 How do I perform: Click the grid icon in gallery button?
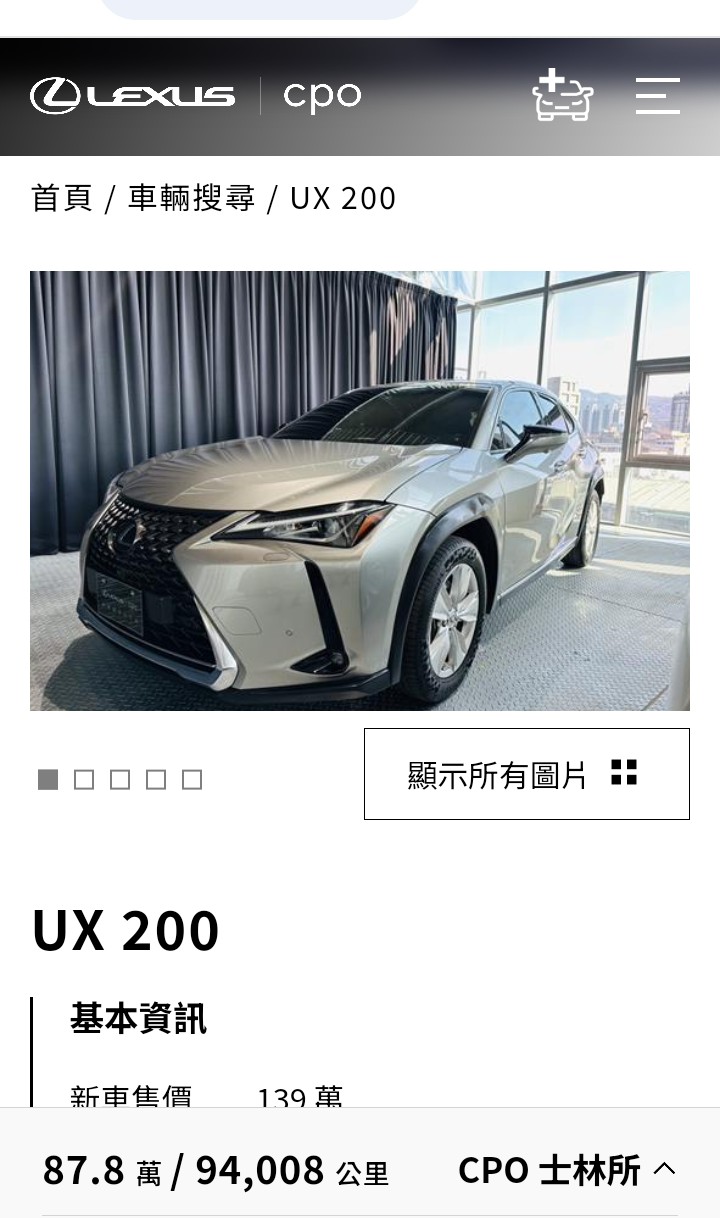(x=624, y=772)
